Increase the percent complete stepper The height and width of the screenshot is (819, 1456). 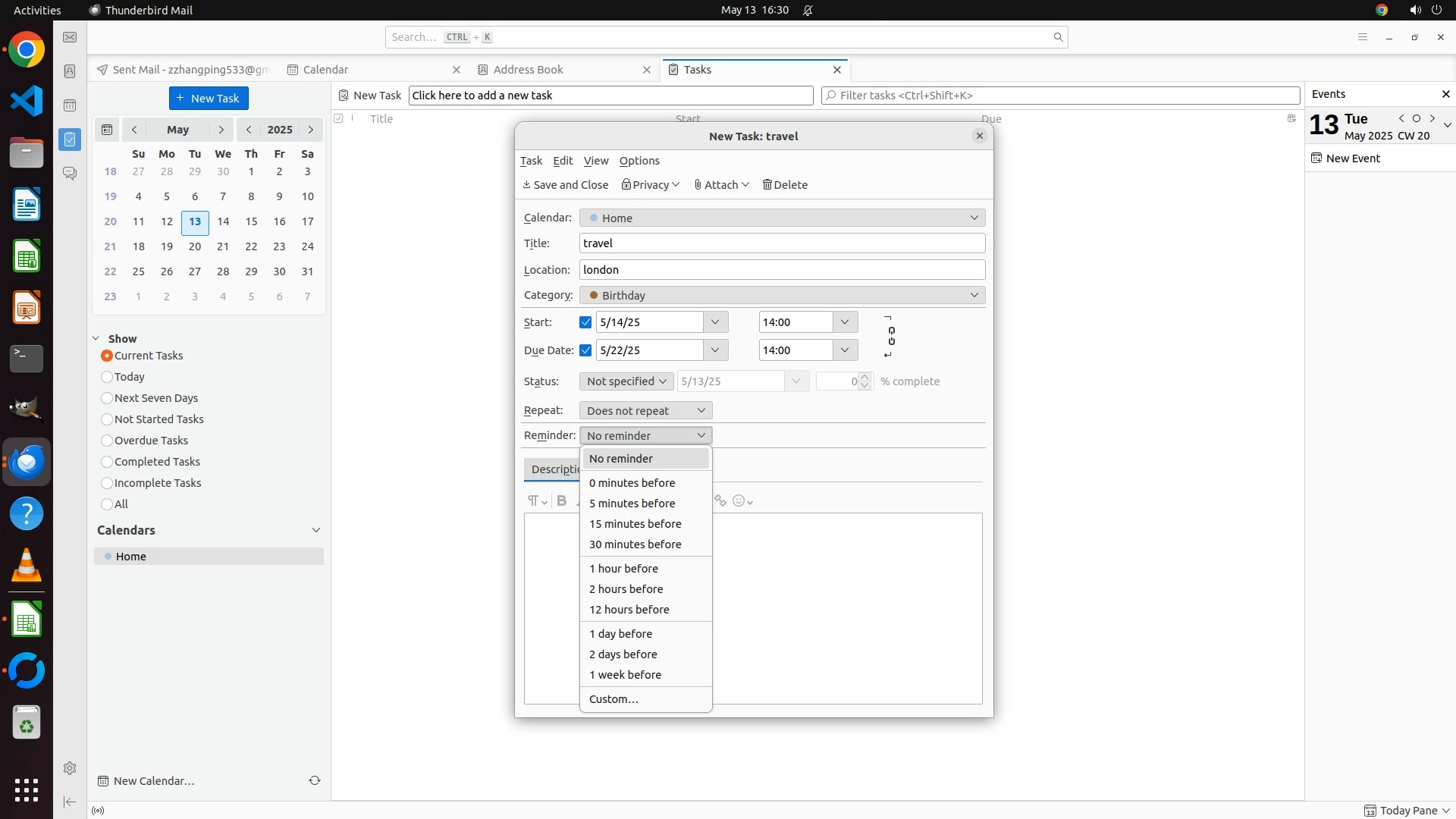click(865, 377)
